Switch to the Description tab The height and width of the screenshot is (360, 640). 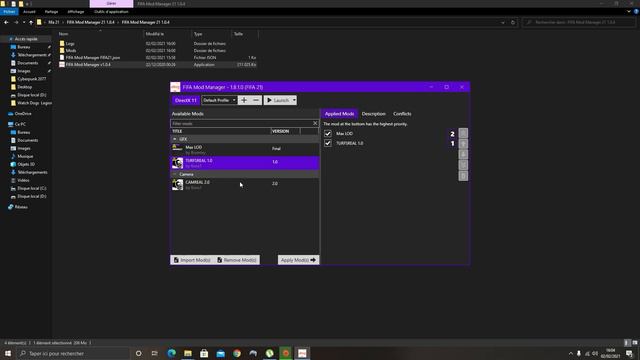coord(373,114)
